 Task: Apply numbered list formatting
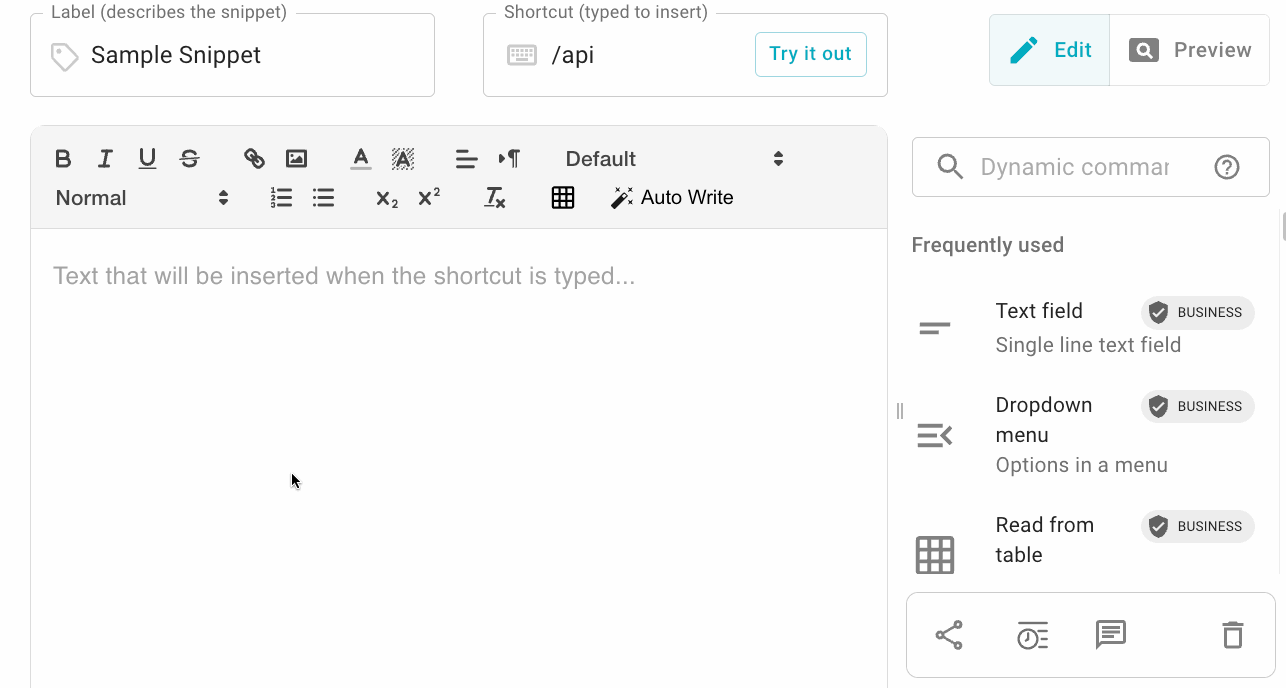281,198
